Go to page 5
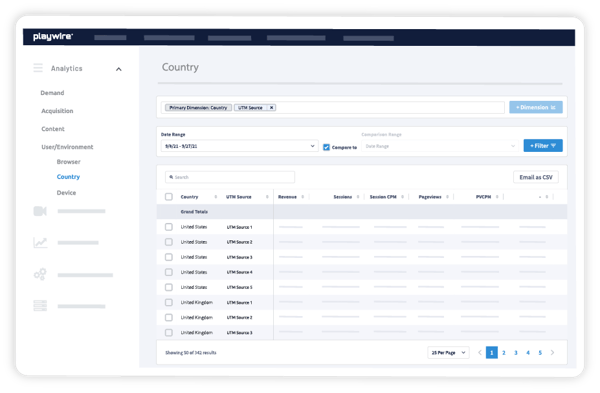Screen dimensions: 600x393 [x=540, y=353]
